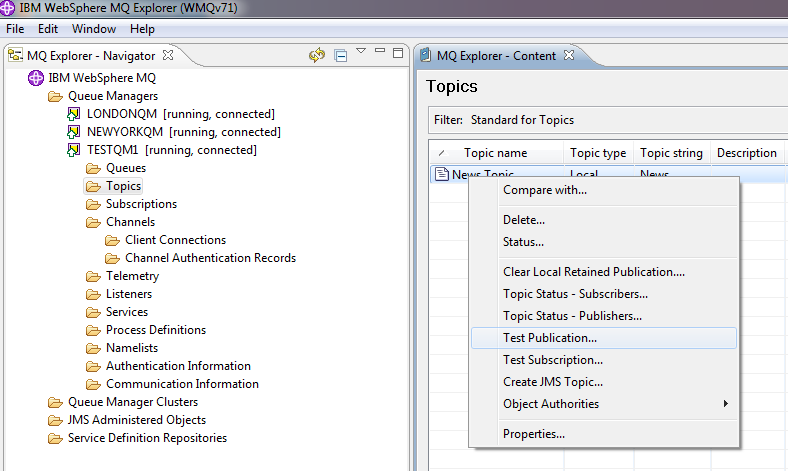Screen dimensions: 788x471
Task: Click the Process Definitions folder icon
Action: pos(93,330)
